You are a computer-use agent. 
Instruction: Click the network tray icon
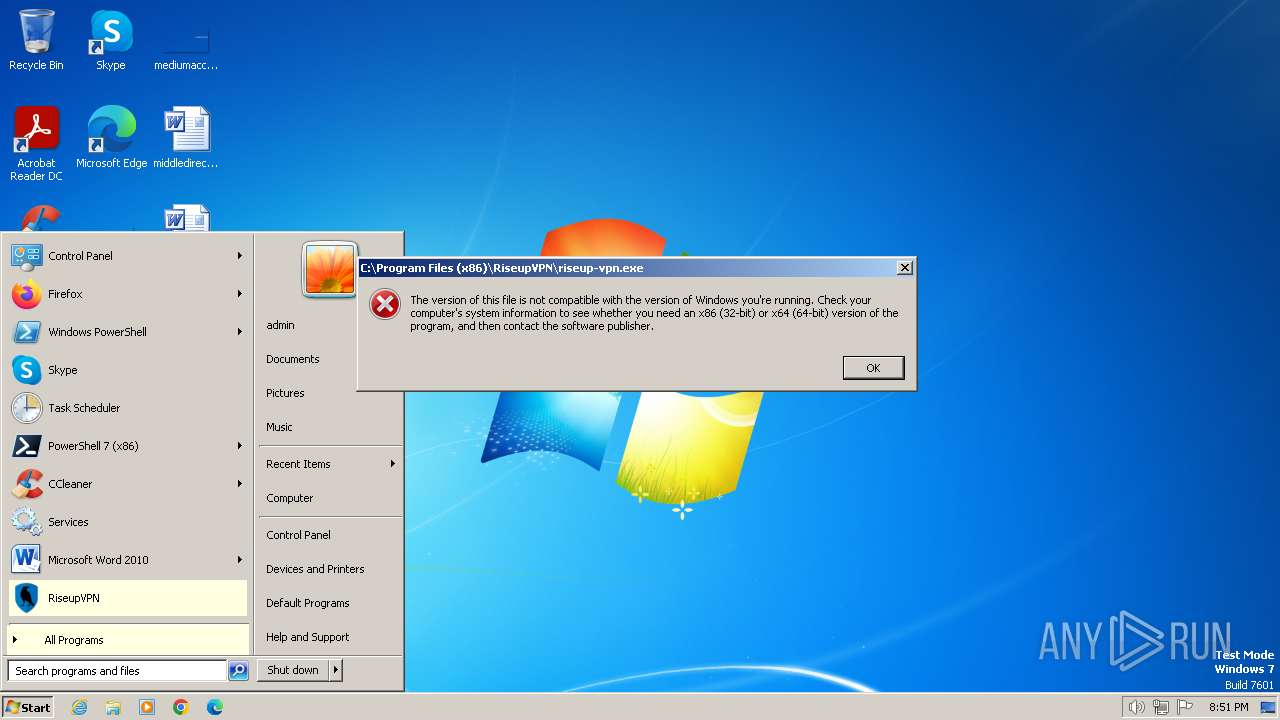coord(1161,707)
